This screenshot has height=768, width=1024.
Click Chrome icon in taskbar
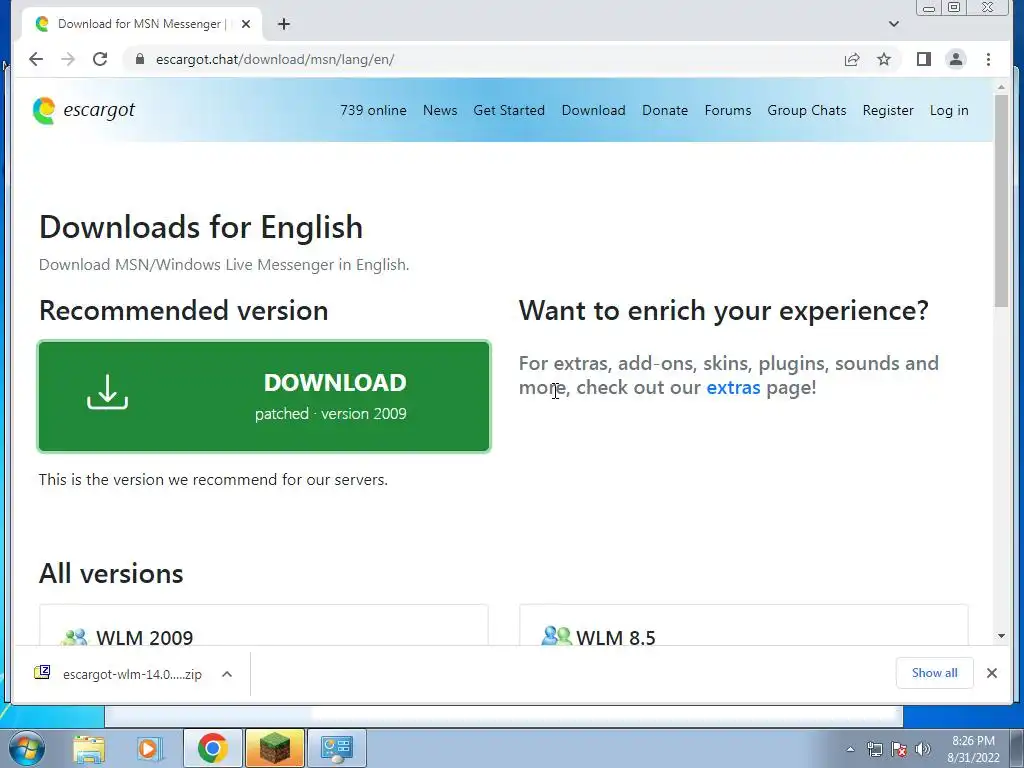pyautogui.click(x=212, y=748)
